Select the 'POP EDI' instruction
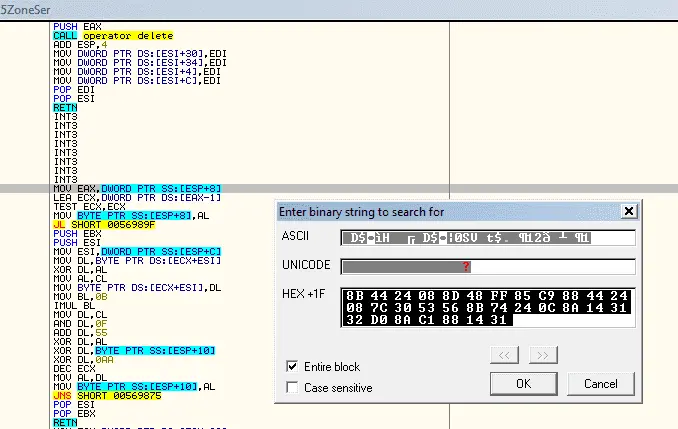Viewport: 678px width, 429px height. coord(74,90)
